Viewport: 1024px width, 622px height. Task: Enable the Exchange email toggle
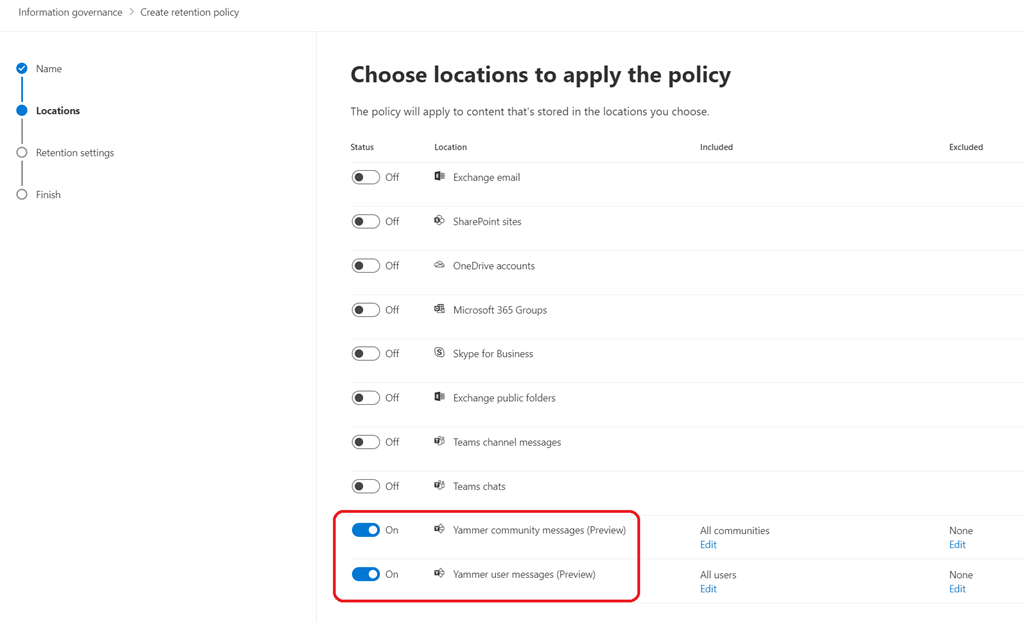coord(365,178)
